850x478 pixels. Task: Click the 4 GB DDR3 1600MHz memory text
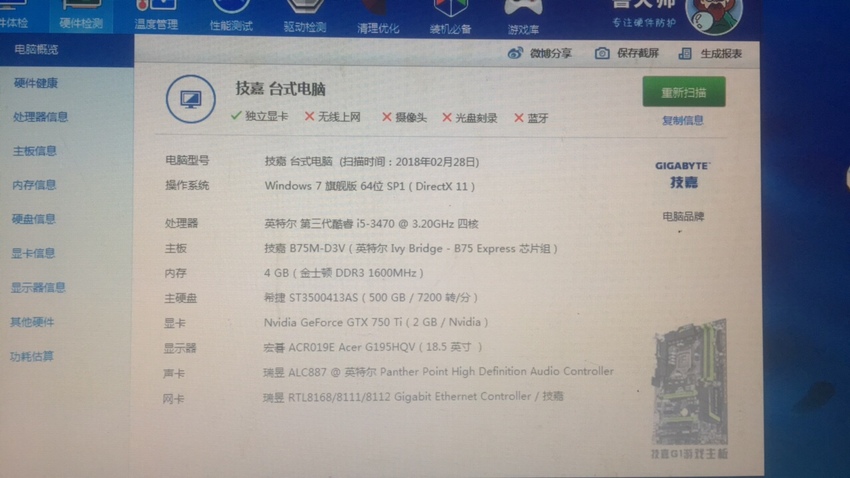[x=344, y=273]
